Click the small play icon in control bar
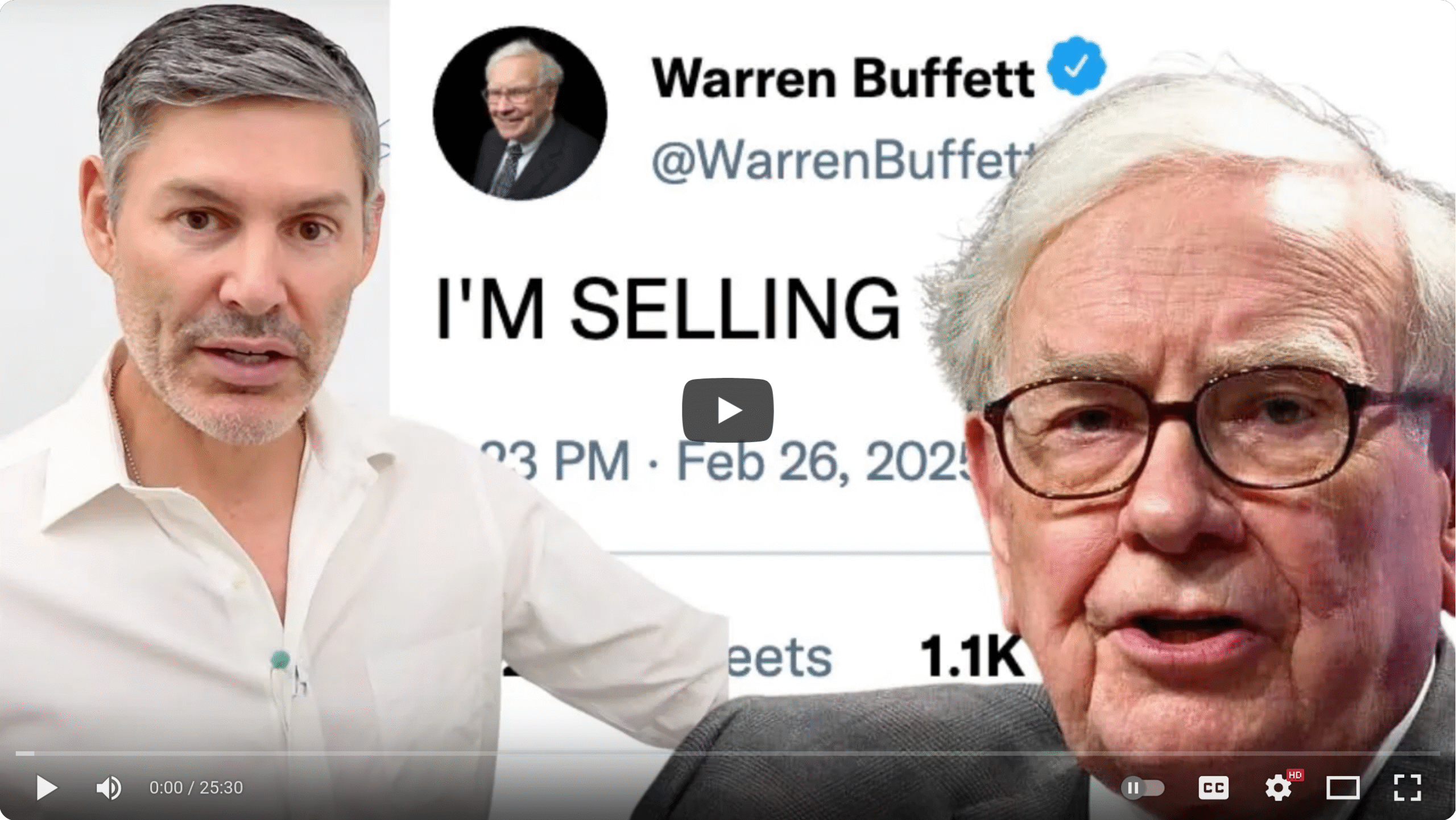 click(x=46, y=788)
